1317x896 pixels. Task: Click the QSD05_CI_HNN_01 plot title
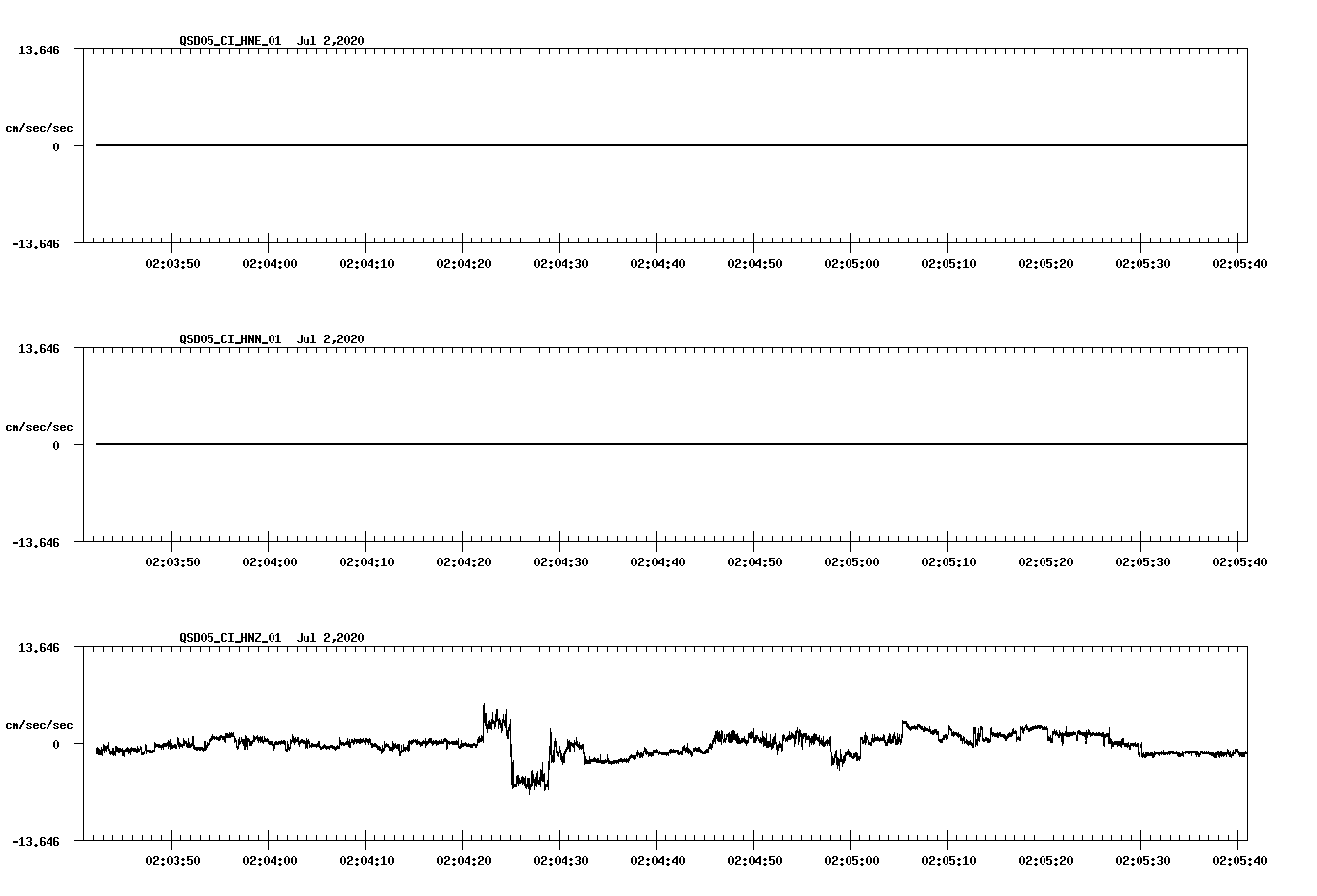[273, 339]
